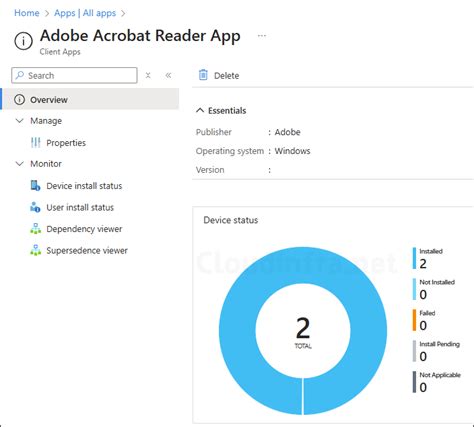Image resolution: width=474 pixels, height=427 pixels.
Task: Click the info icon beside the app title
Action: (x=23, y=41)
